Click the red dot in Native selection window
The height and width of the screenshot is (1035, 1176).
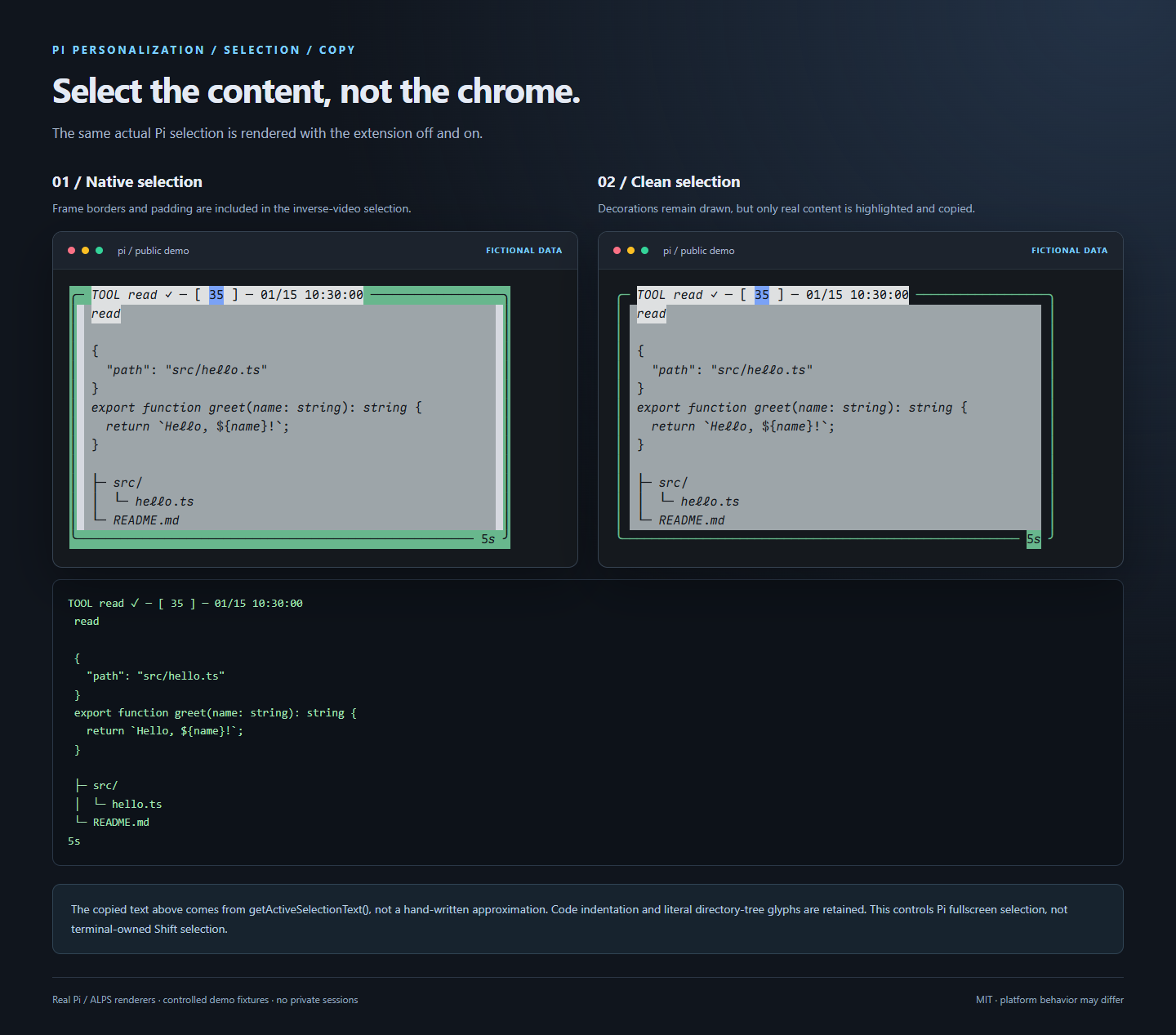click(72, 251)
